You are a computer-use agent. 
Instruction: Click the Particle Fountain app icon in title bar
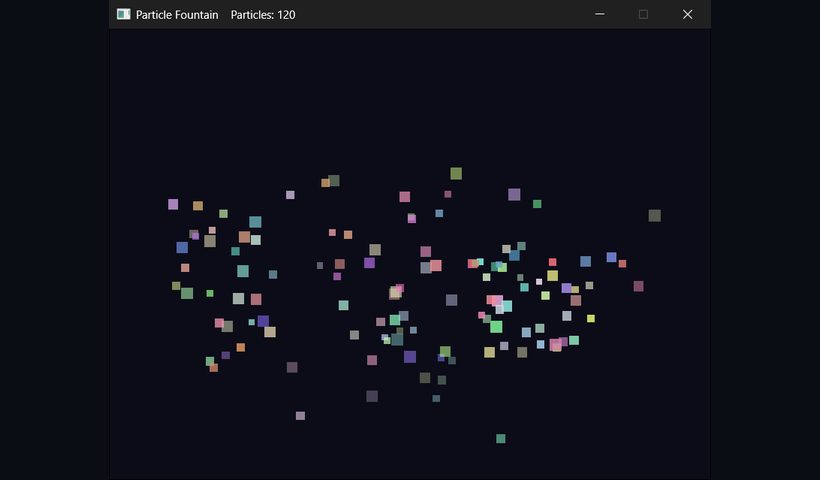(x=123, y=14)
